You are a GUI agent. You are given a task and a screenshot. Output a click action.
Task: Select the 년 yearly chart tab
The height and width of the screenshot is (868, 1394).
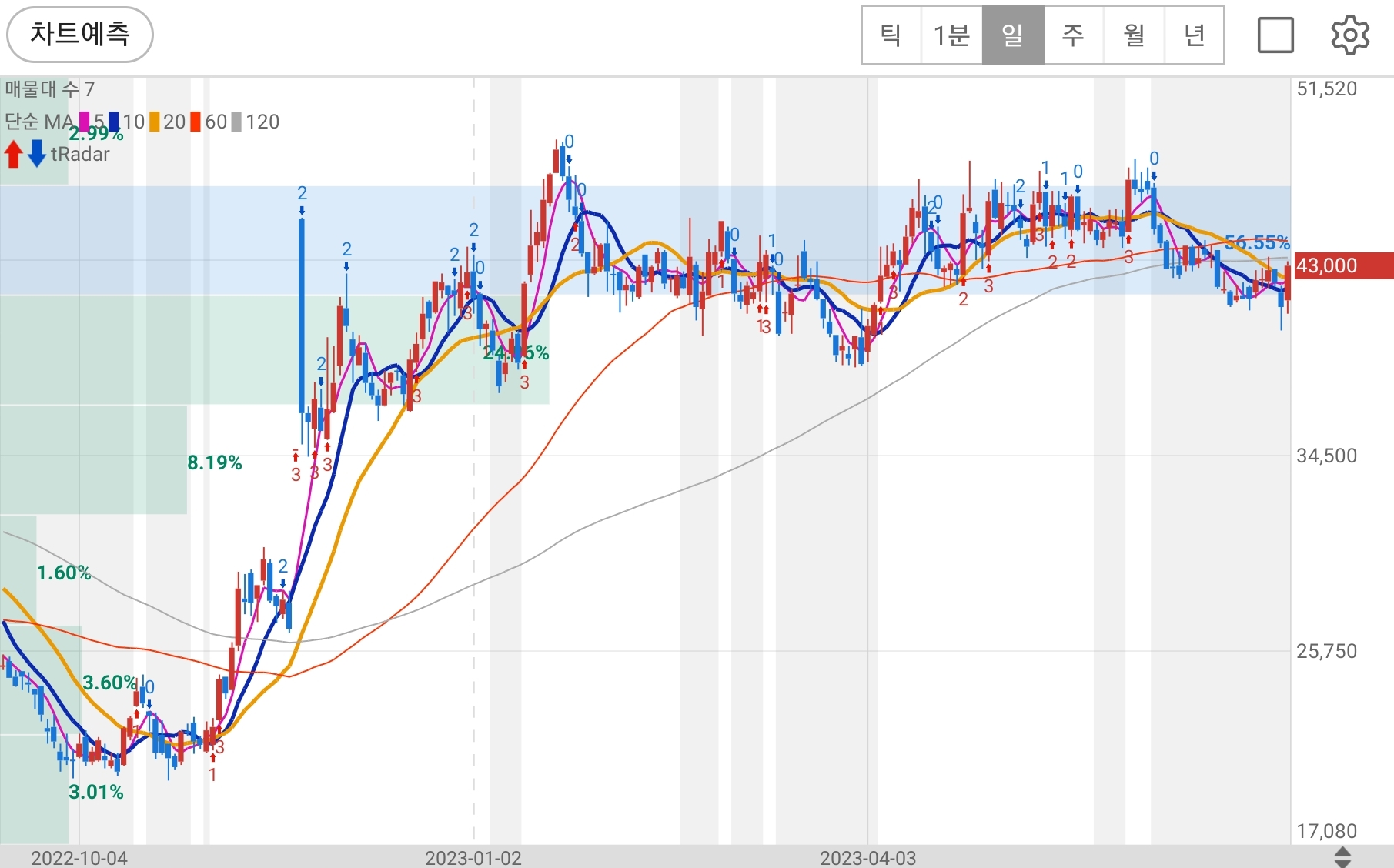click(x=1194, y=35)
